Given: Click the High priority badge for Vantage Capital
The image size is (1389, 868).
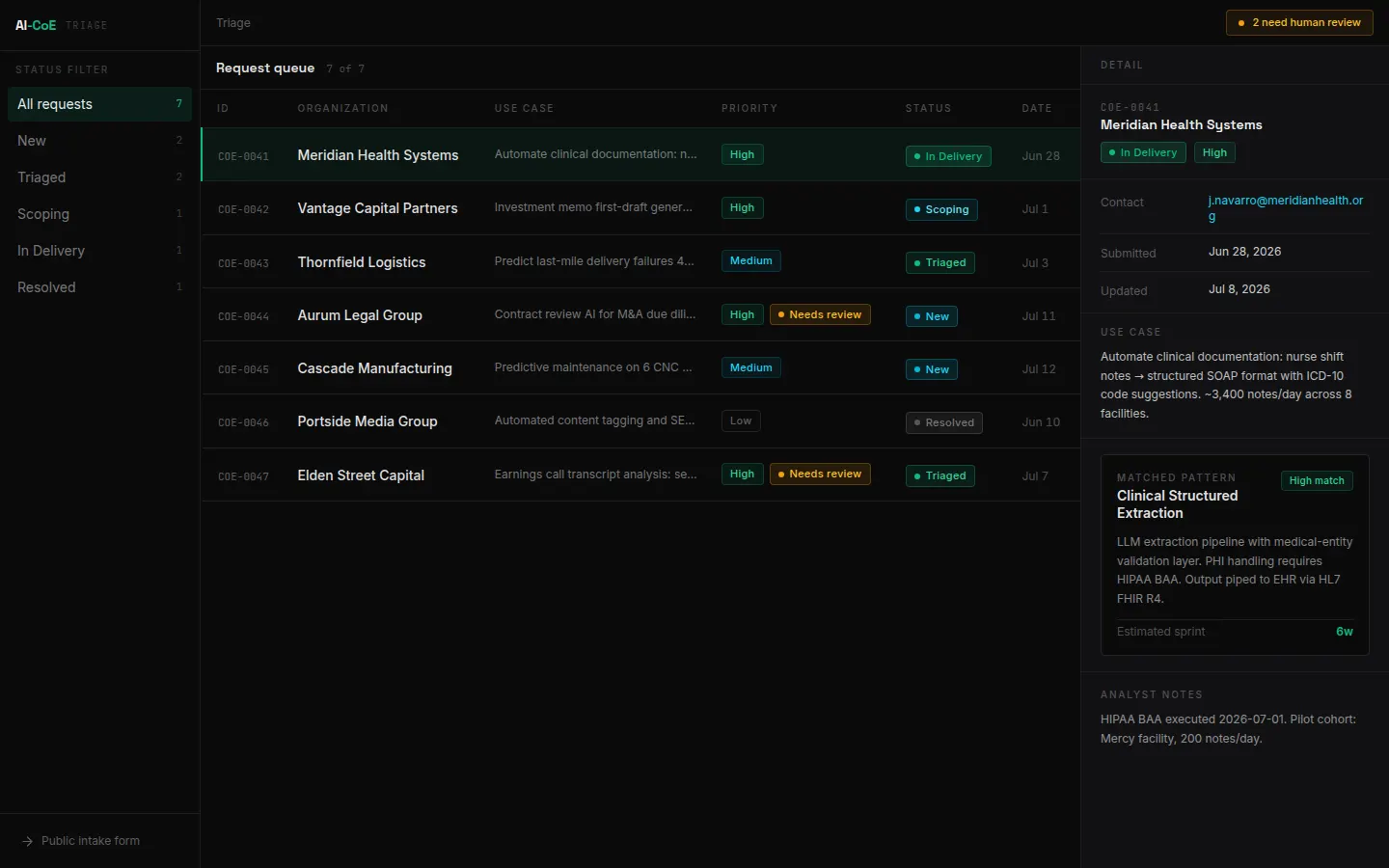Looking at the screenshot, I should pyautogui.click(x=742, y=207).
